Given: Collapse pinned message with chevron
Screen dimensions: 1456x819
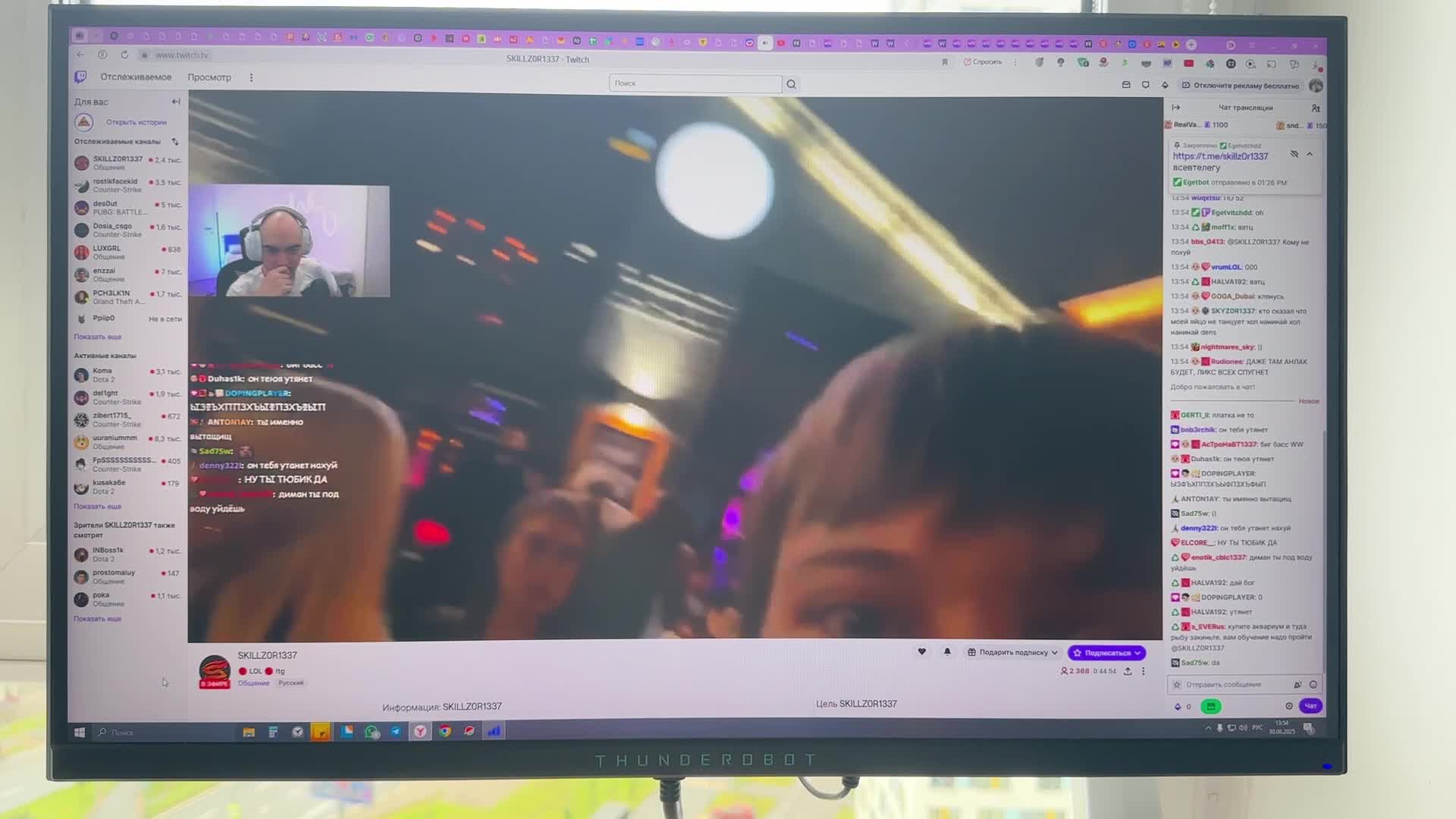Looking at the screenshot, I should [x=1310, y=154].
